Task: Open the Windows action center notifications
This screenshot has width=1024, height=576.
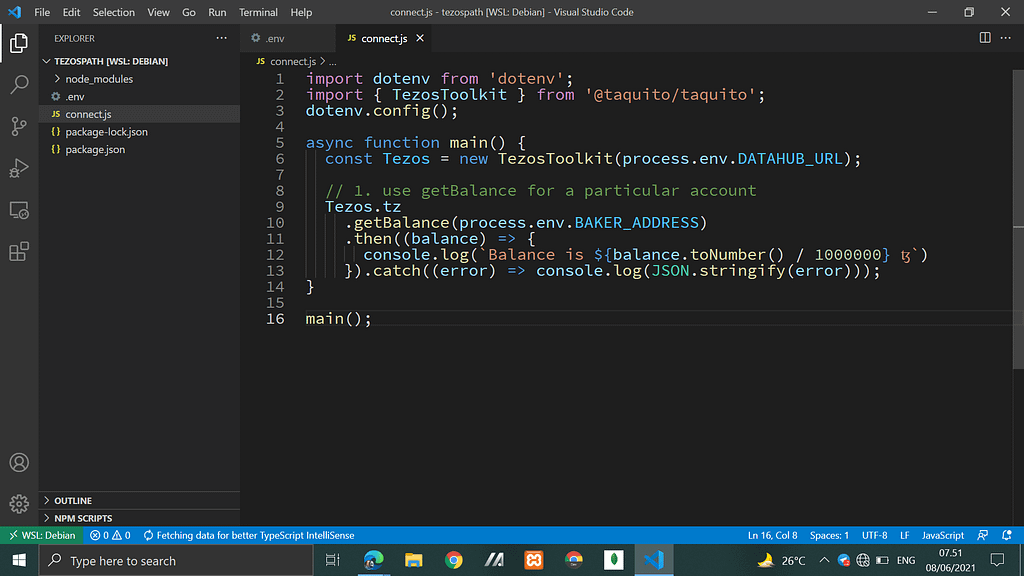Action: pos(997,560)
